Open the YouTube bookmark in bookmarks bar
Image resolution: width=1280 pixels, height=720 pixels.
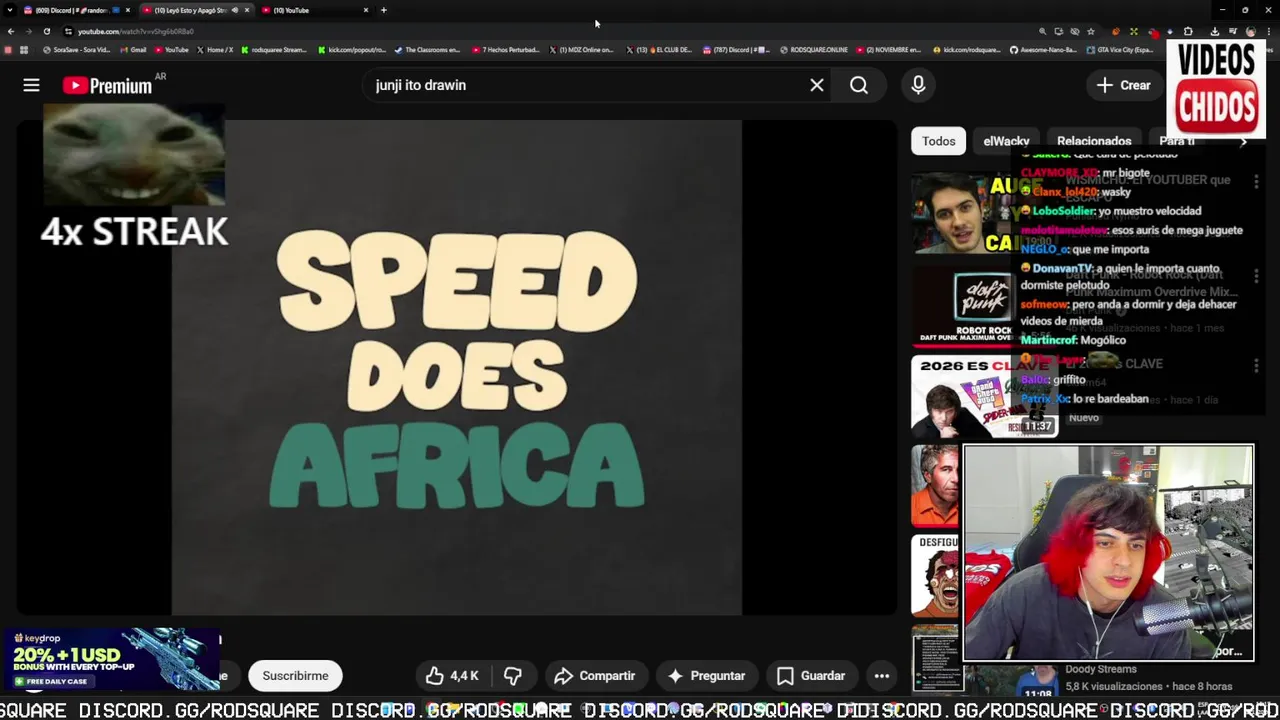171,50
